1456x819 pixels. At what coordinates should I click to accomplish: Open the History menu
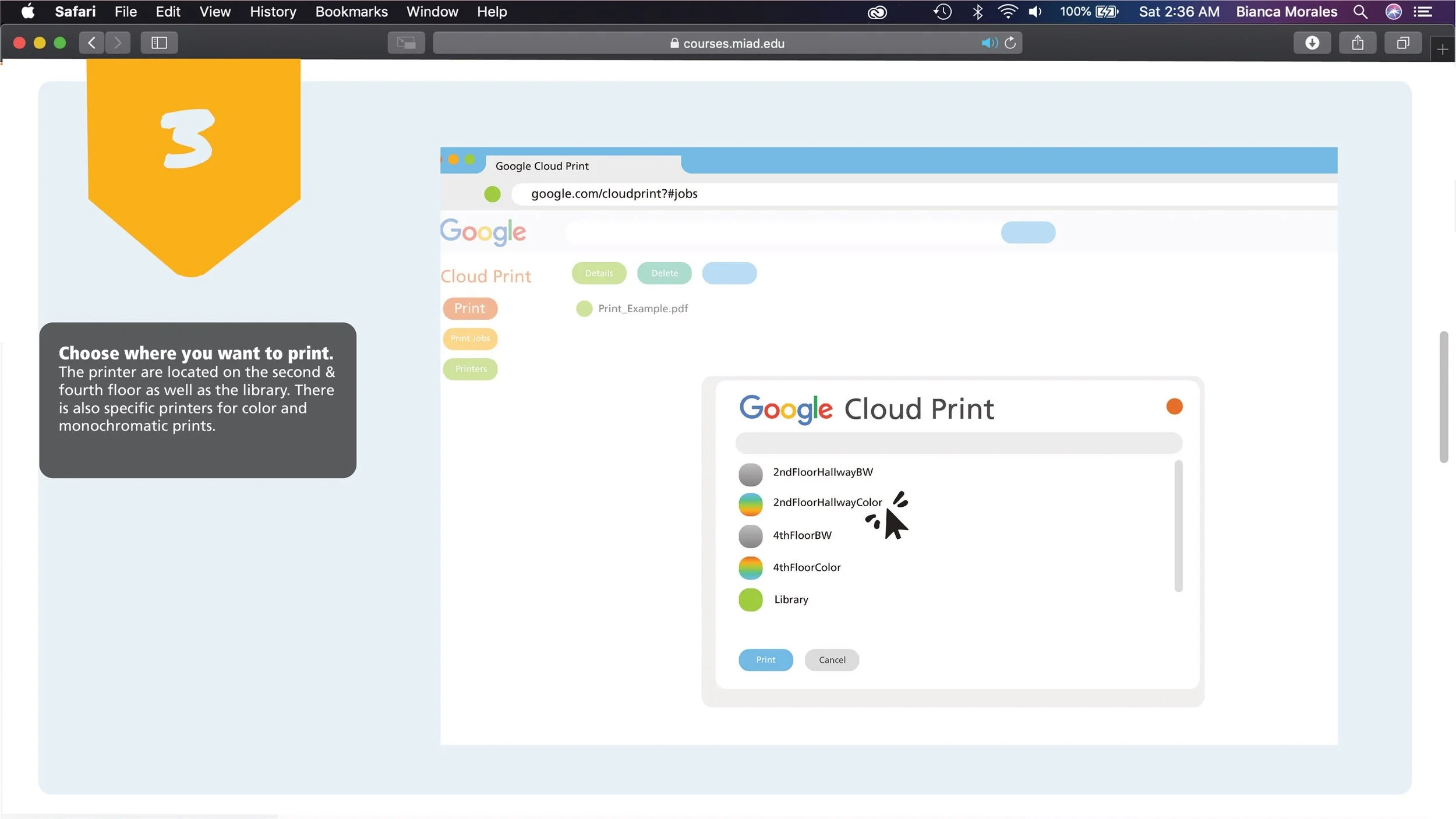pyautogui.click(x=273, y=12)
